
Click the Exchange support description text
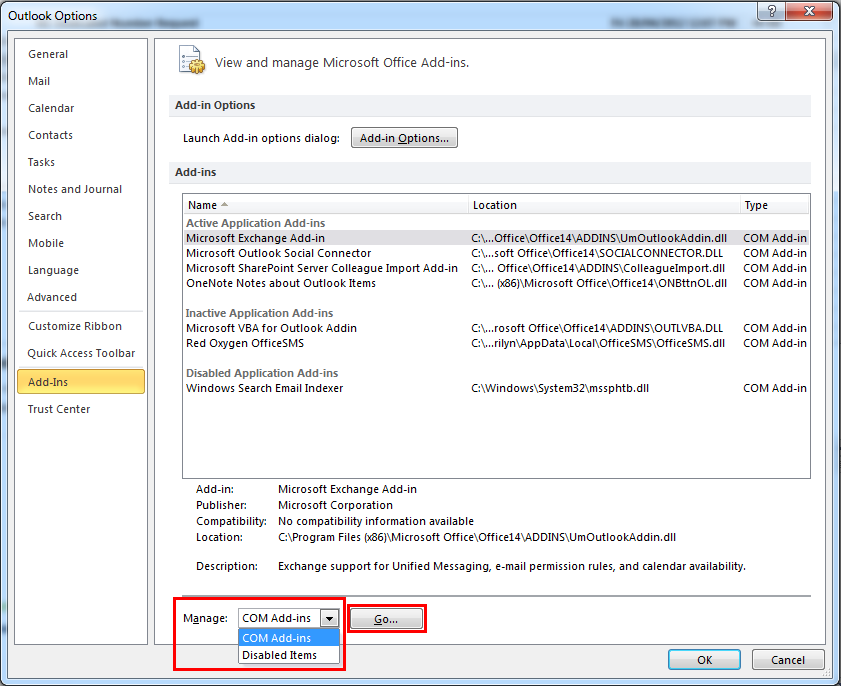(x=512, y=566)
